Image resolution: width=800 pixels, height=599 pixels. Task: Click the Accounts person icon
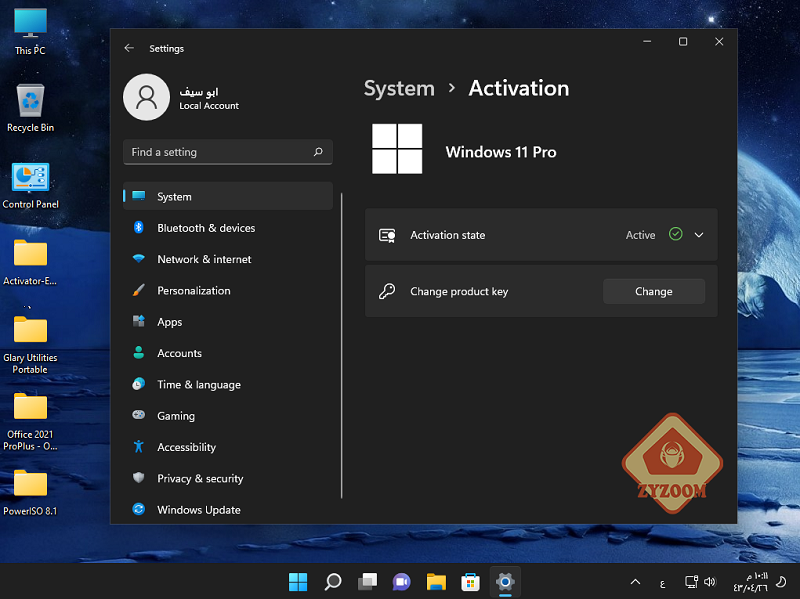[x=138, y=353]
